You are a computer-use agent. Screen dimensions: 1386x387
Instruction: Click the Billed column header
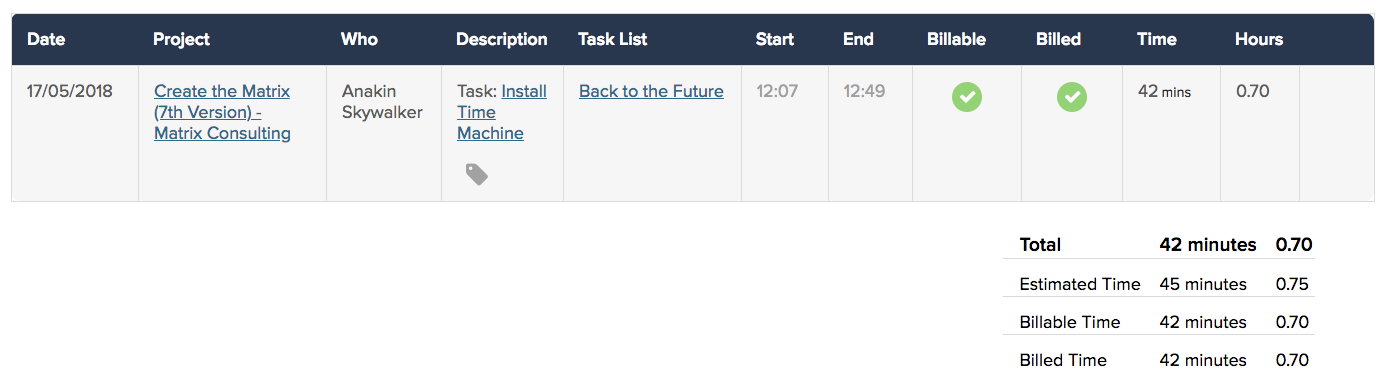(1058, 39)
